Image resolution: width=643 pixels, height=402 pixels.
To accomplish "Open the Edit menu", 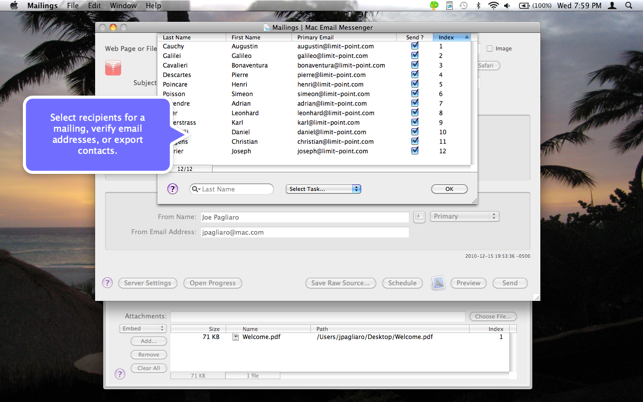I will click(x=94, y=5).
